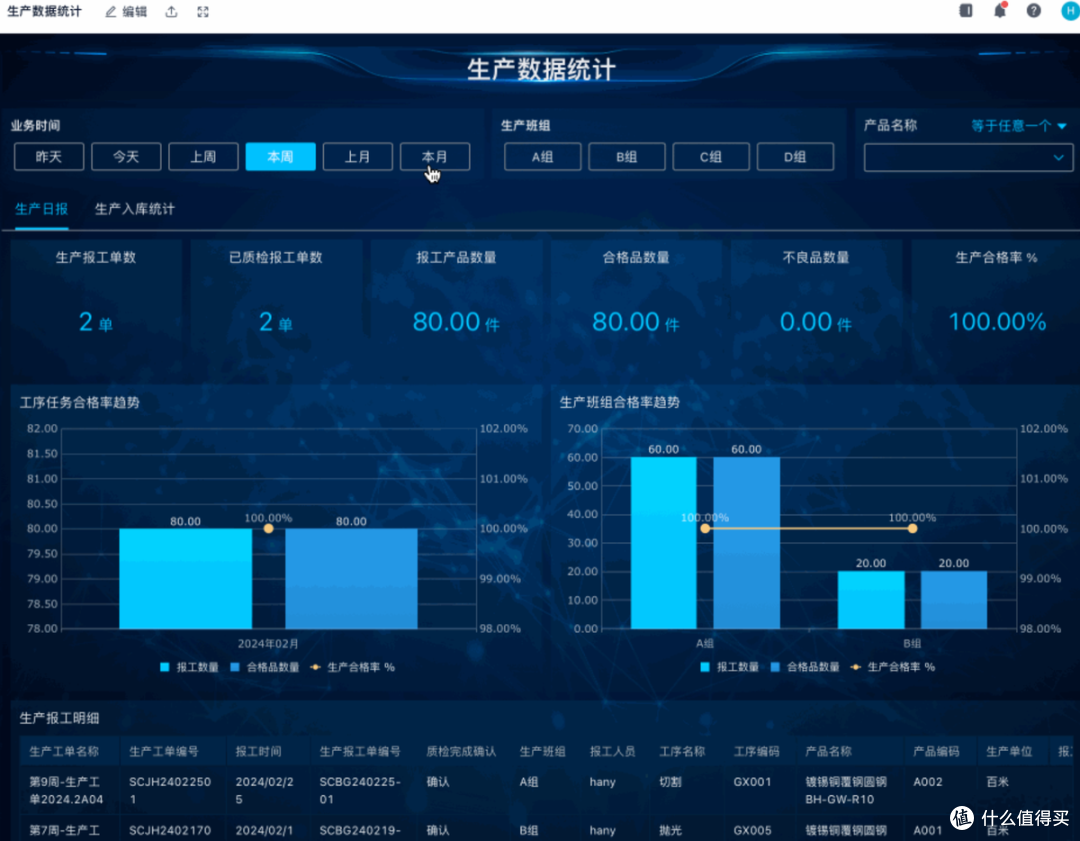
Task: Click the 合格品数量 80.00 件 value
Action: [636, 322]
